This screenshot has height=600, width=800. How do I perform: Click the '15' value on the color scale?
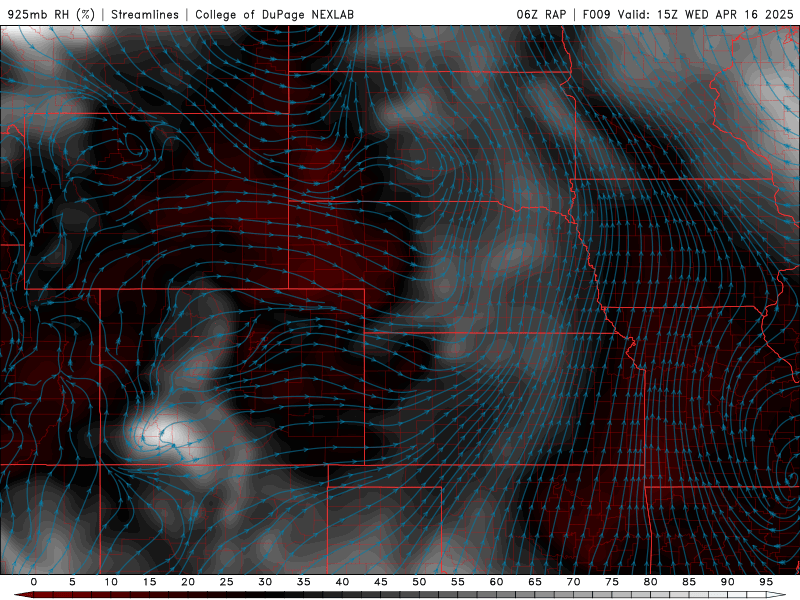pos(149,582)
